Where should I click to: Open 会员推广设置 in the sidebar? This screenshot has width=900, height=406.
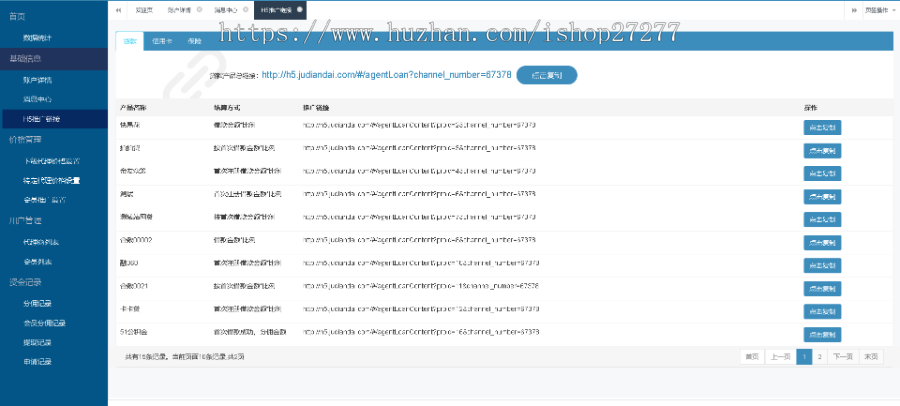pyautogui.click(x=44, y=200)
